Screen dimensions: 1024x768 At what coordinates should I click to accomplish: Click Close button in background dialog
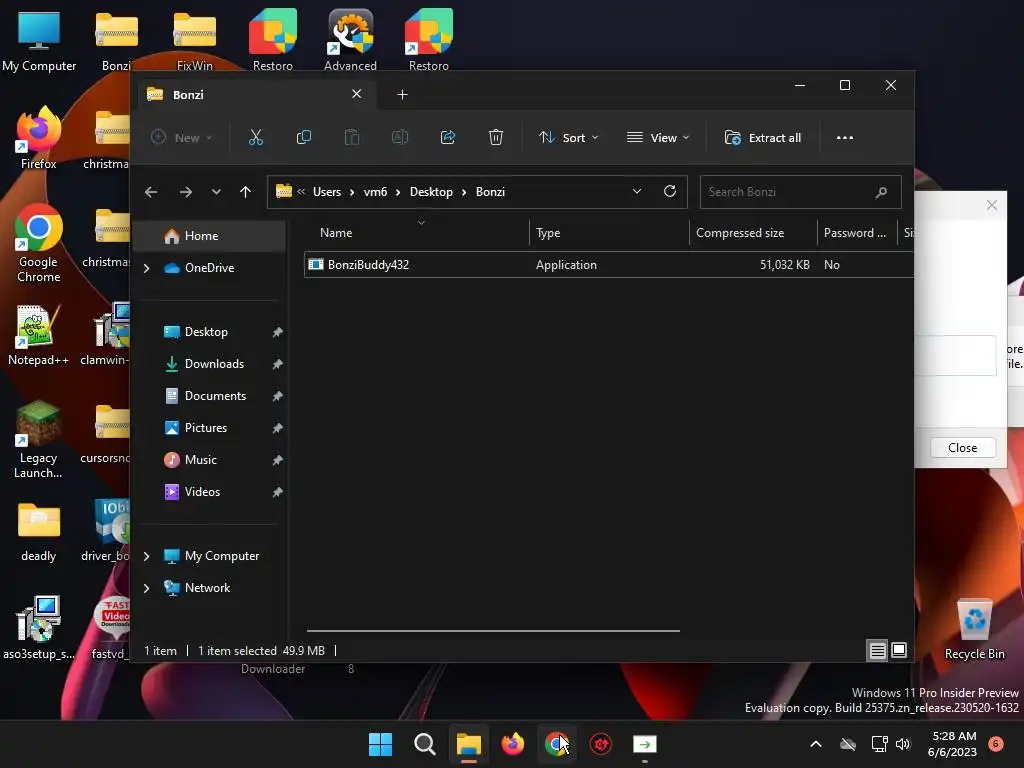coord(962,447)
